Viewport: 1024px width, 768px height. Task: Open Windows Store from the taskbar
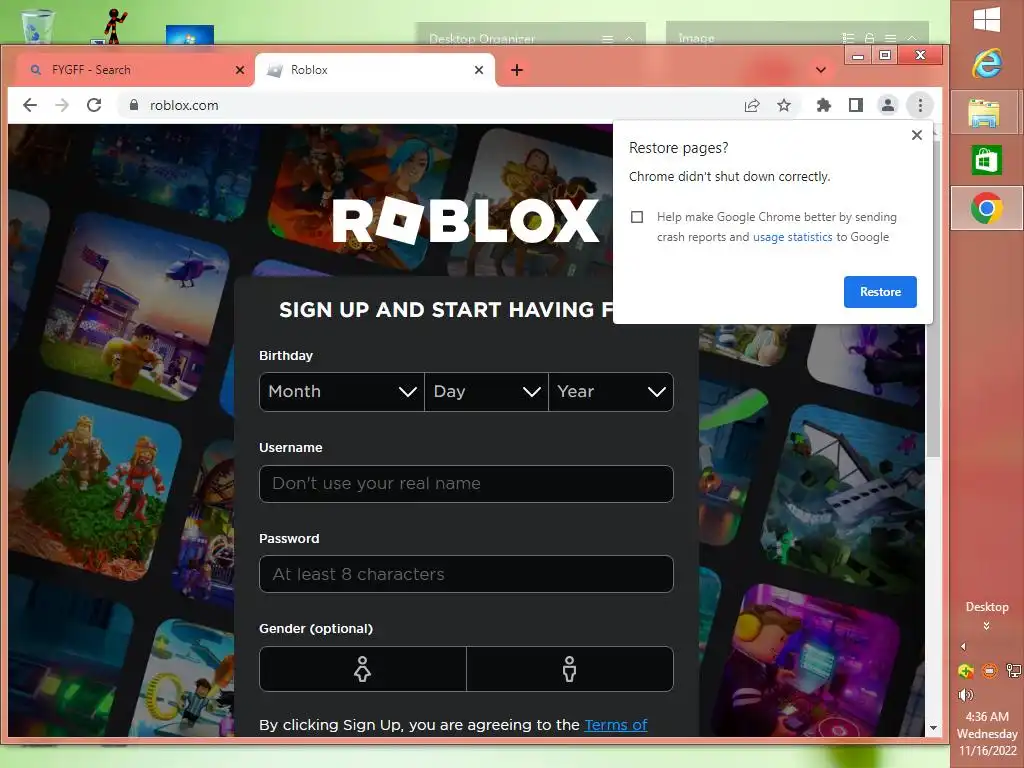[x=986, y=160]
